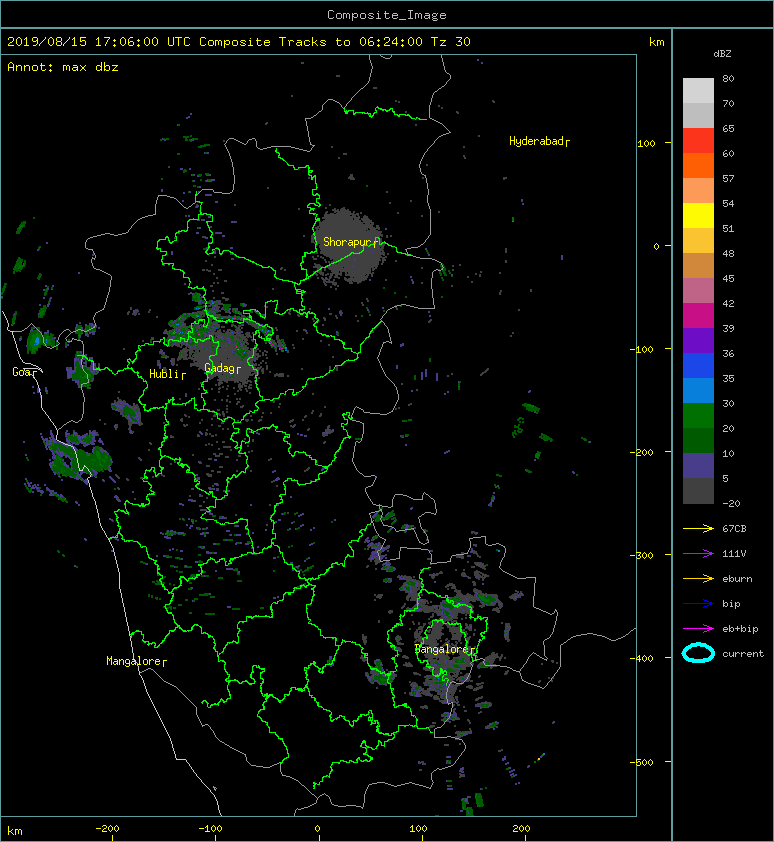Viewport: 774px width, 842px height.
Task: Click the yellow 67CB arrow icon
Action: coord(698,529)
